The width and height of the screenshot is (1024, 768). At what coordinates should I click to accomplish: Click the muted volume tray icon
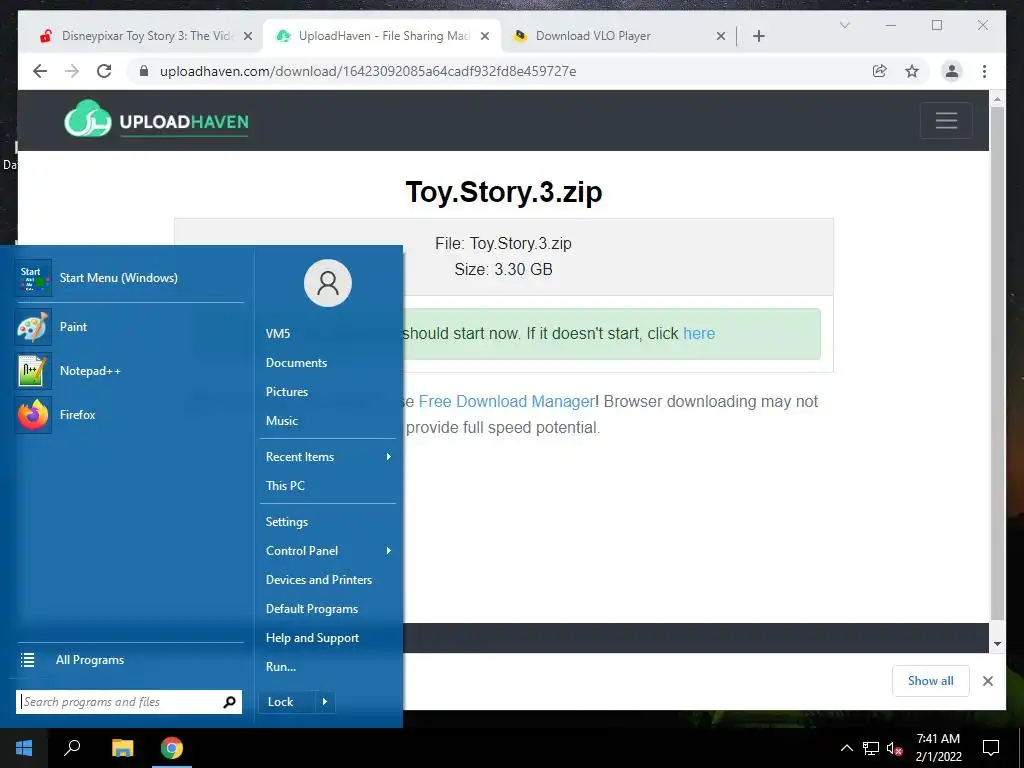[x=895, y=748]
